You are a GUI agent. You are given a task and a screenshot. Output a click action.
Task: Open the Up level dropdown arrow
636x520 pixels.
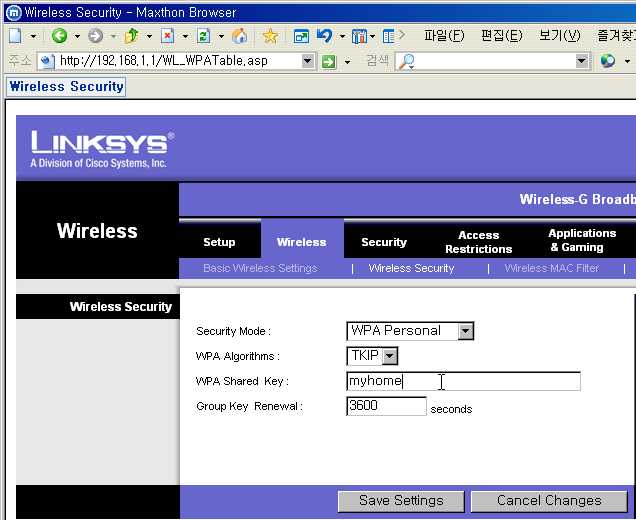point(149,37)
